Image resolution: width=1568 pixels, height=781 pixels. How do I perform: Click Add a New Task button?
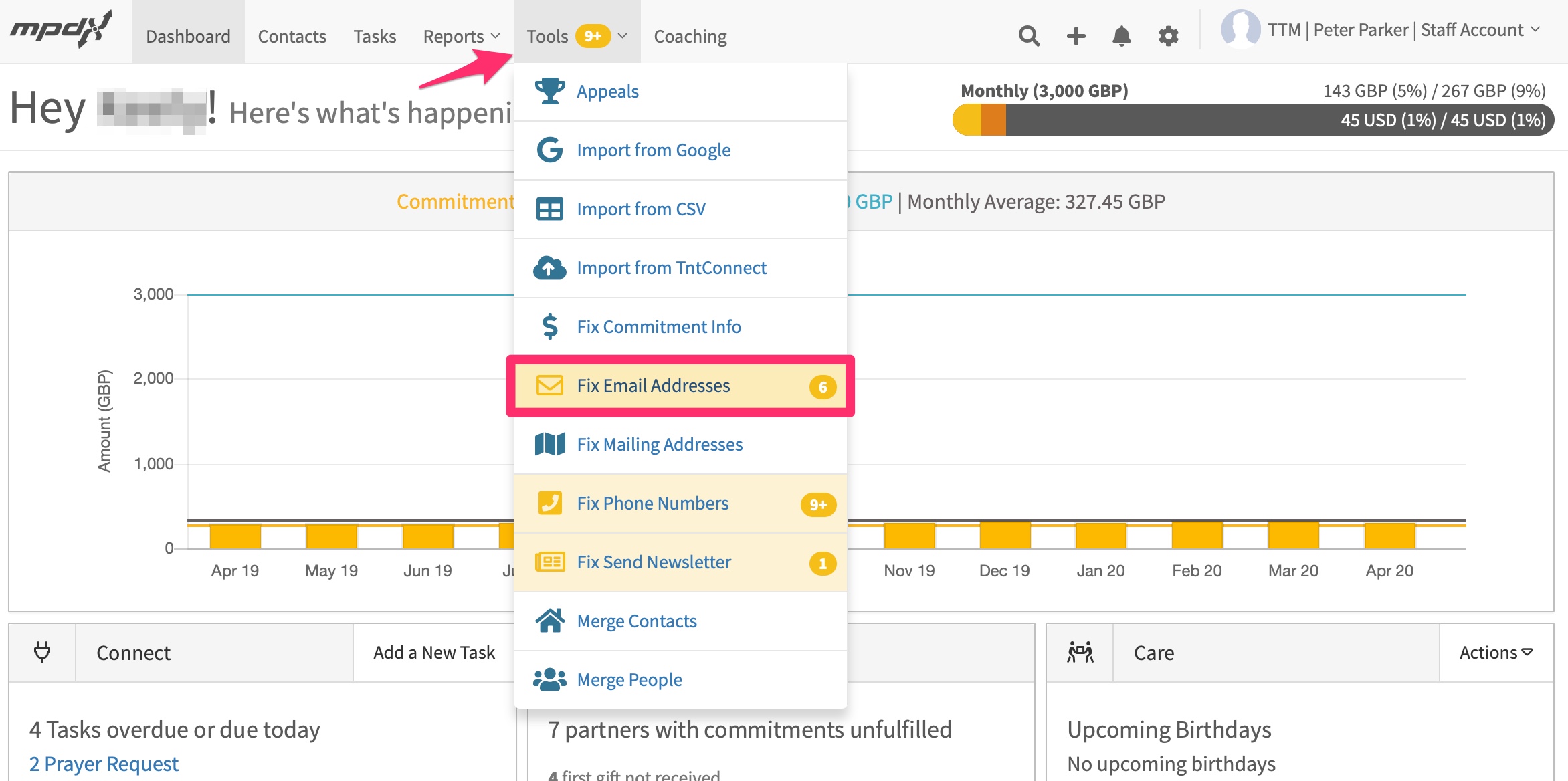click(434, 652)
